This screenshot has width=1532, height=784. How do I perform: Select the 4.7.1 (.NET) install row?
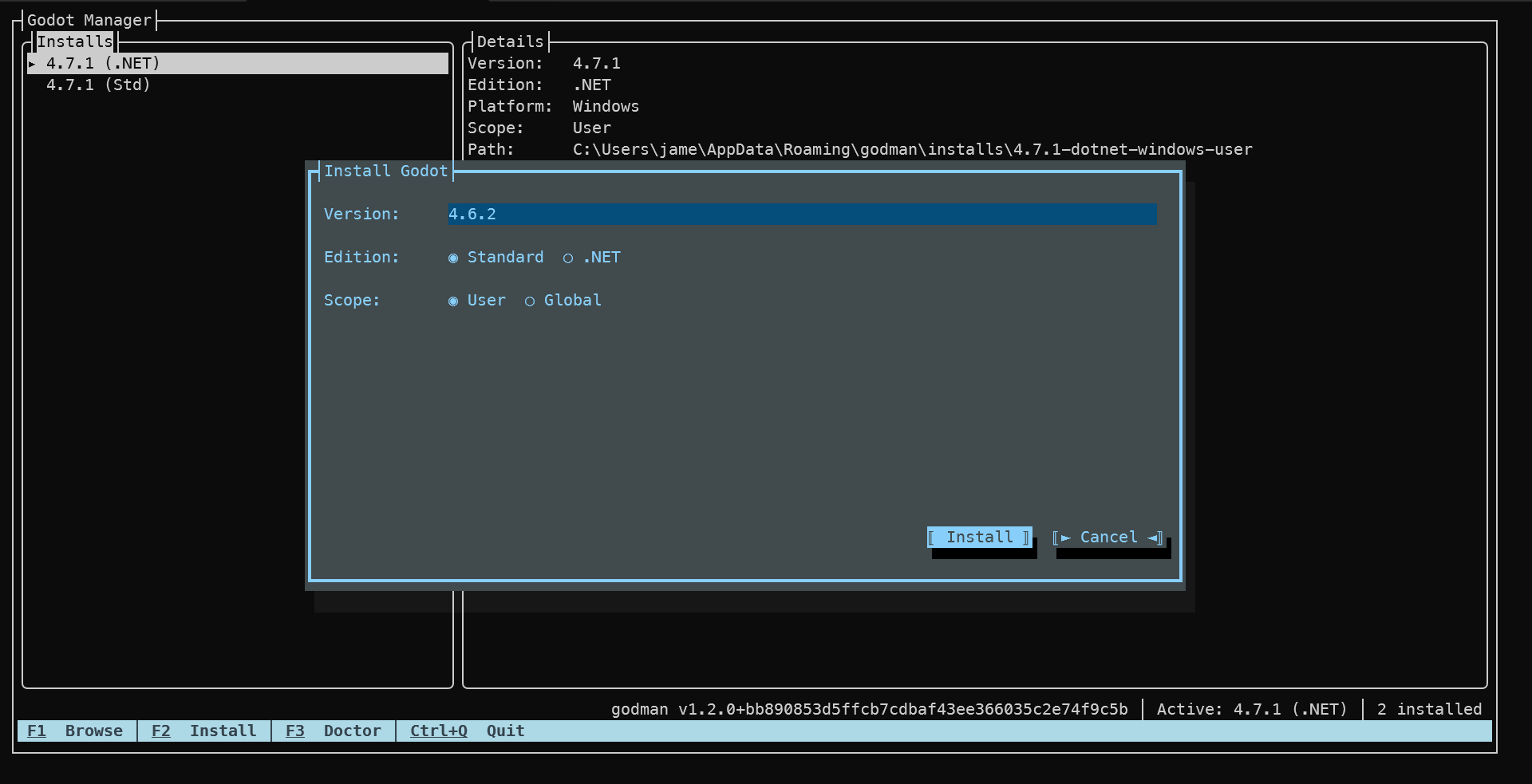pyautogui.click(x=238, y=64)
